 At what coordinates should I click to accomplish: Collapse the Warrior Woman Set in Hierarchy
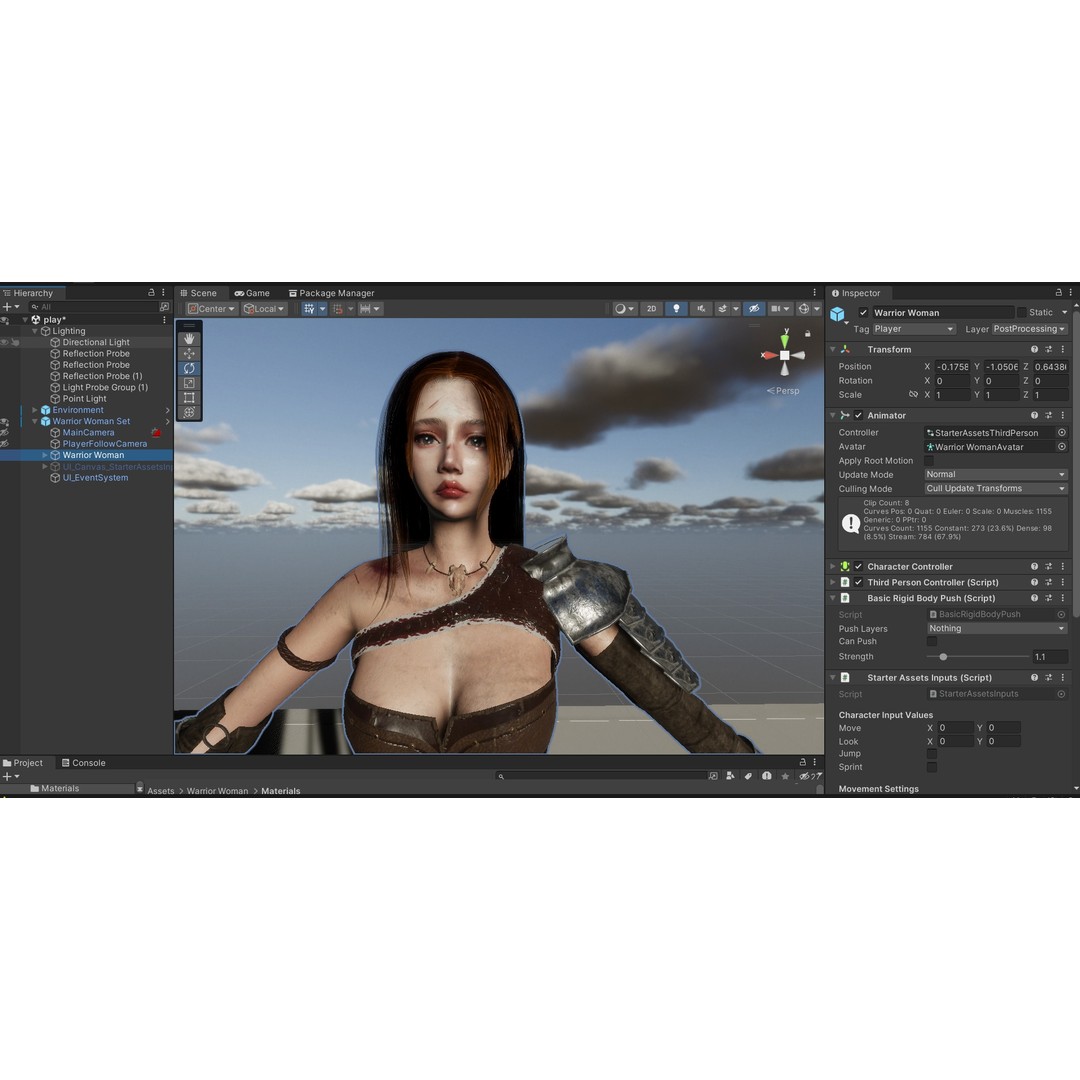(35, 422)
